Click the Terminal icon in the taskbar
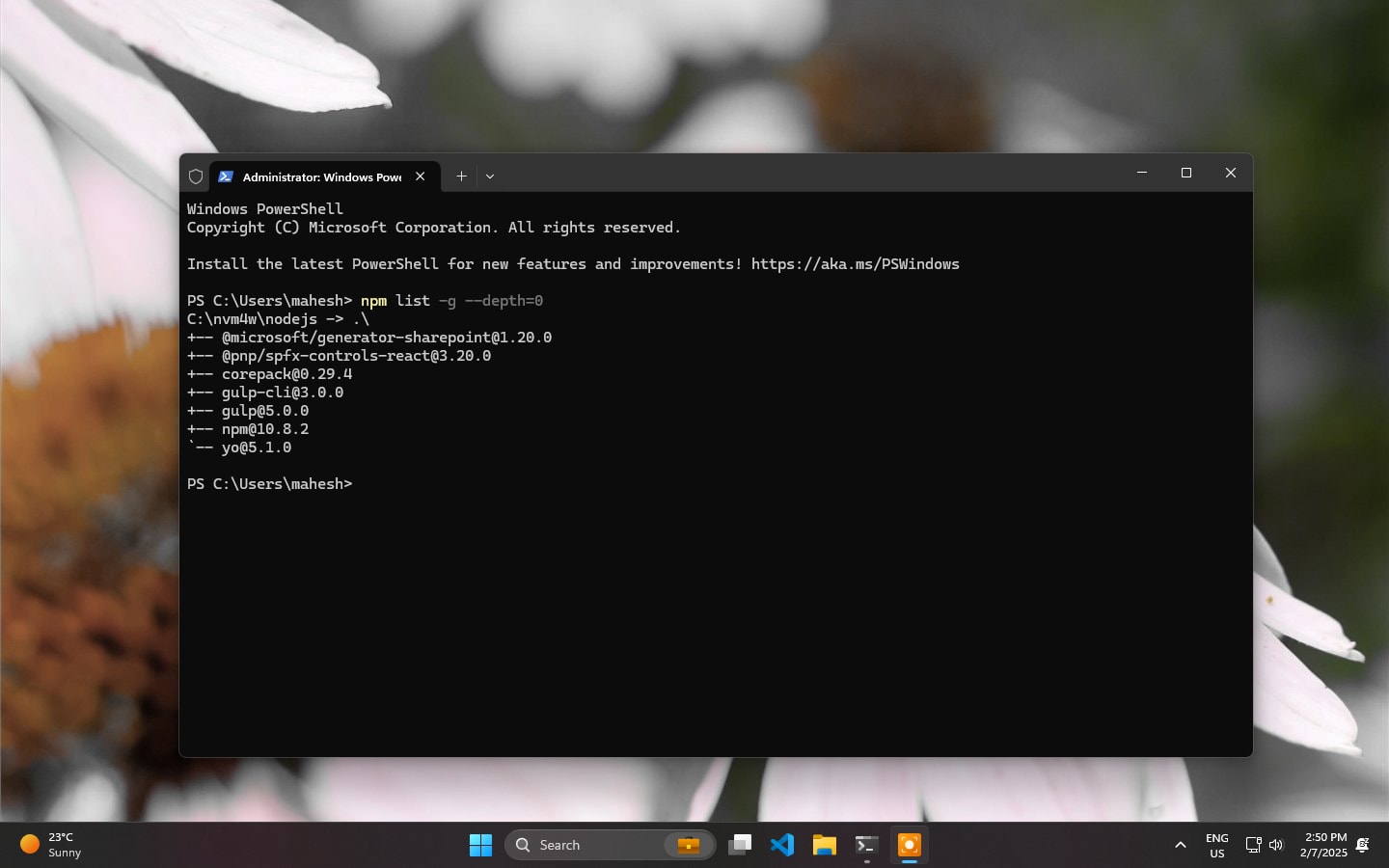The height and width of the screenshot is (868, 1389). click(x=866, y=845)
